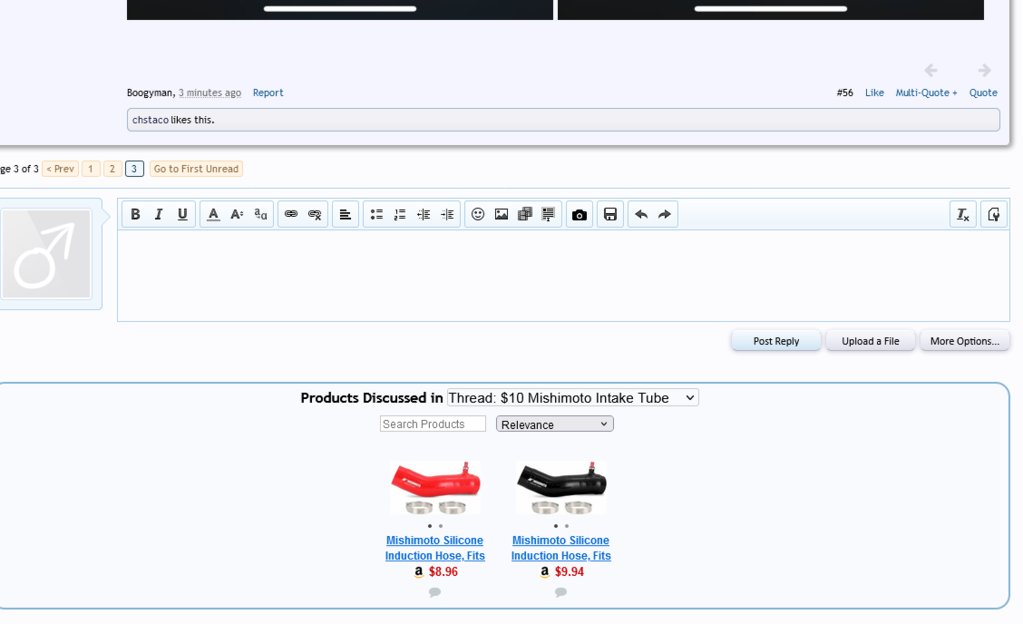Redo edit in editor
Screen dimensions: 1023x624
(664, 214)
